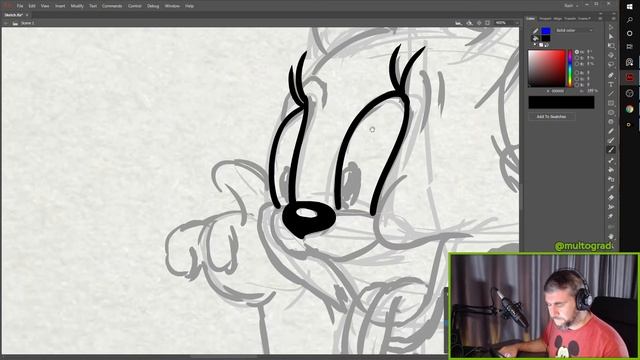Click the hex color value field

tap(557, 91)
